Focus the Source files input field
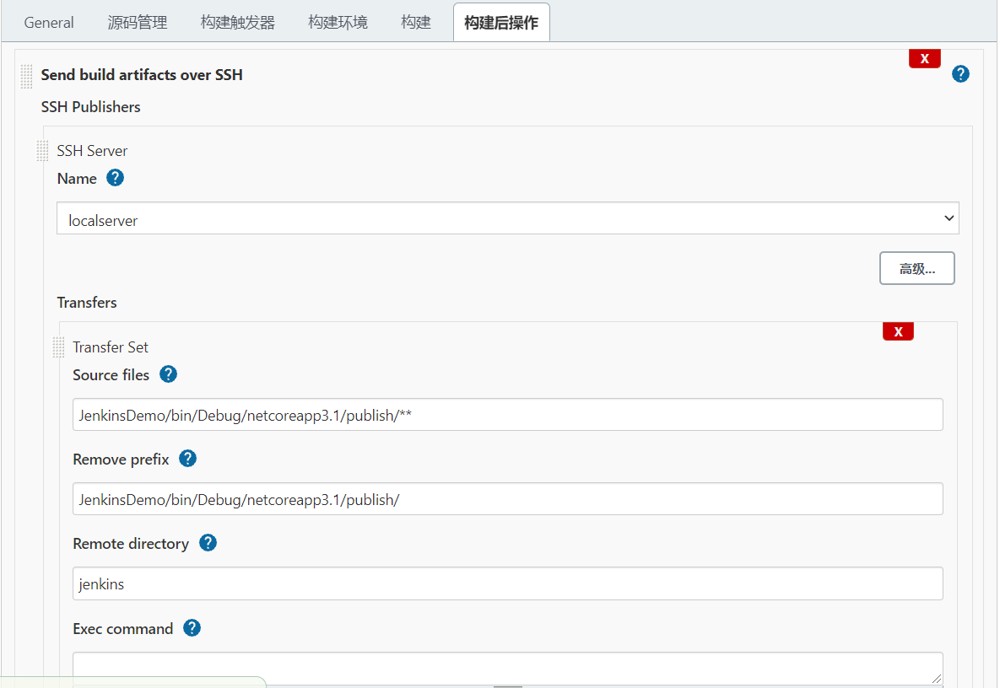Screen dimensions: 1000x688 (508, 414)
